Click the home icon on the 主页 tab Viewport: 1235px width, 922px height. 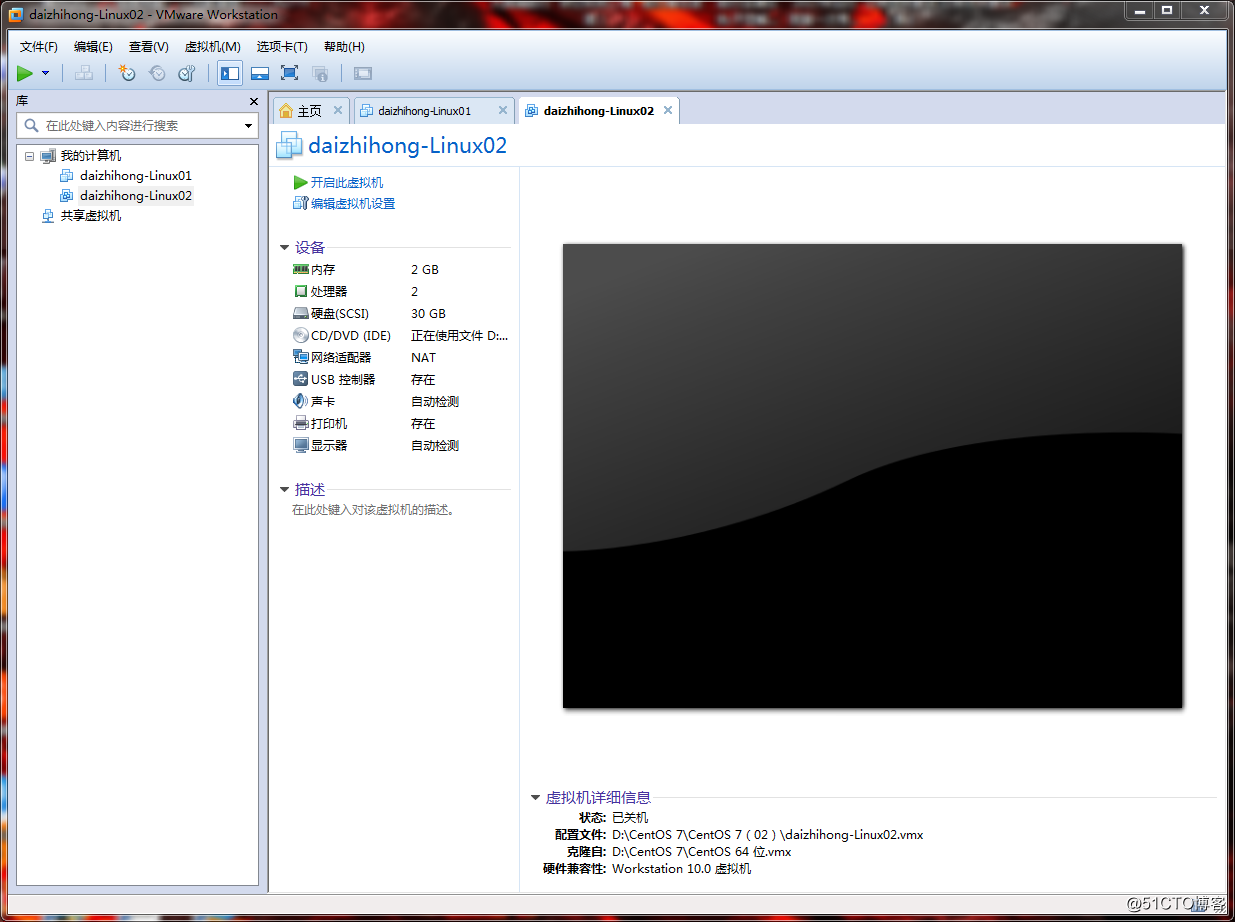tap(286, 111)
